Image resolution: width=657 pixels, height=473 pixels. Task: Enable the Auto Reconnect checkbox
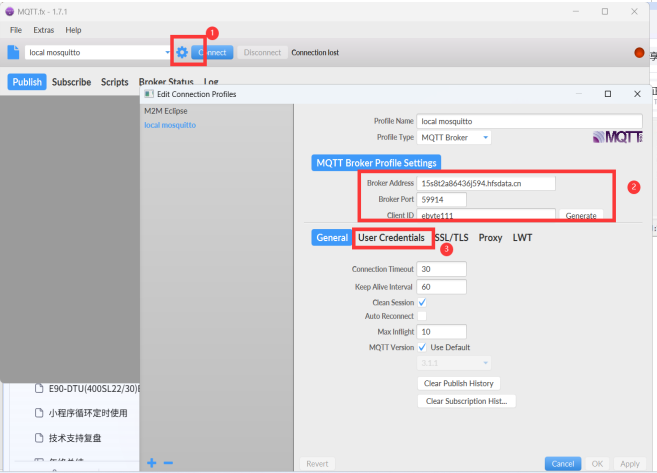point(422,316)
